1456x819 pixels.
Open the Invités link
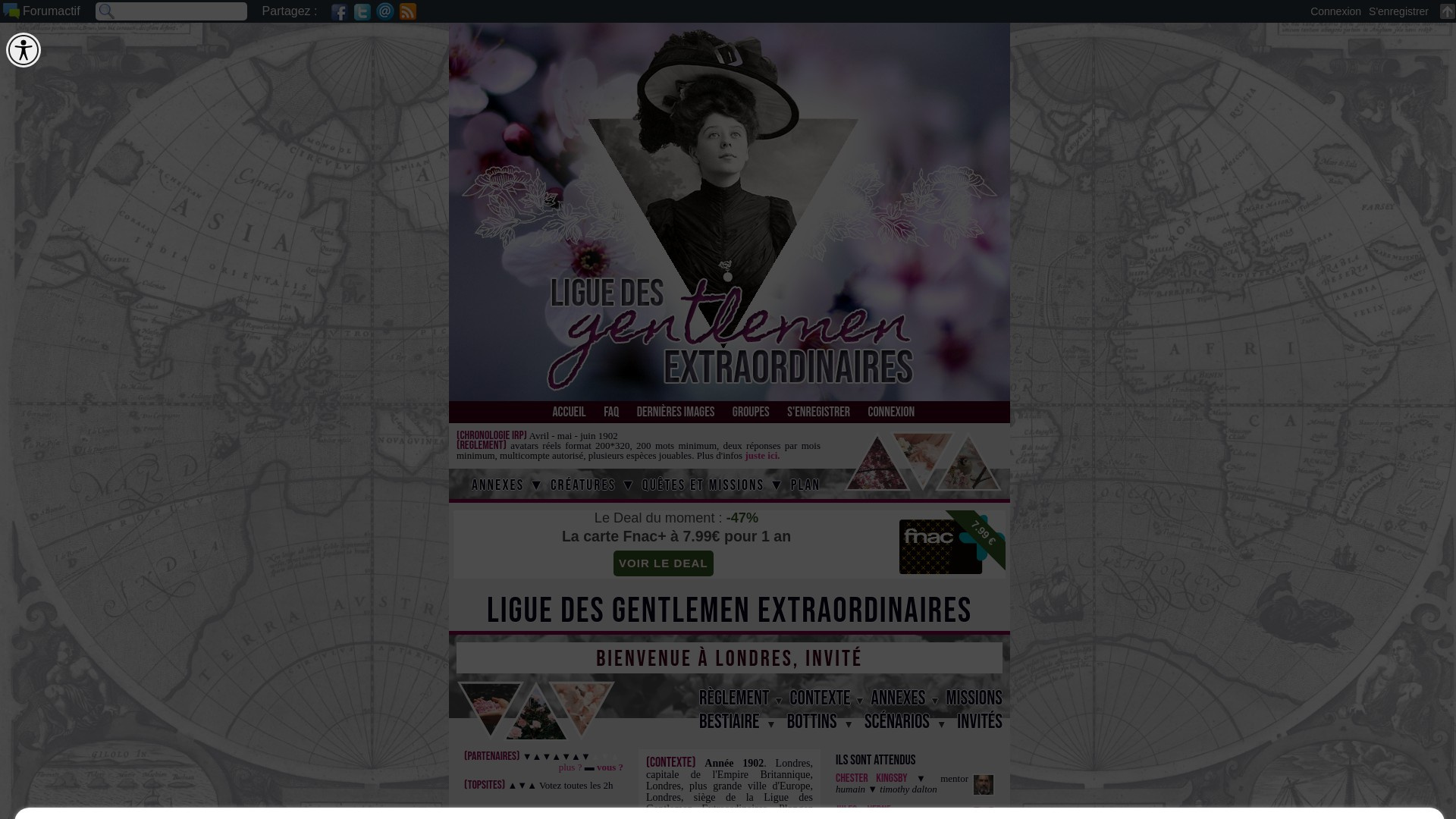[979, 721]
